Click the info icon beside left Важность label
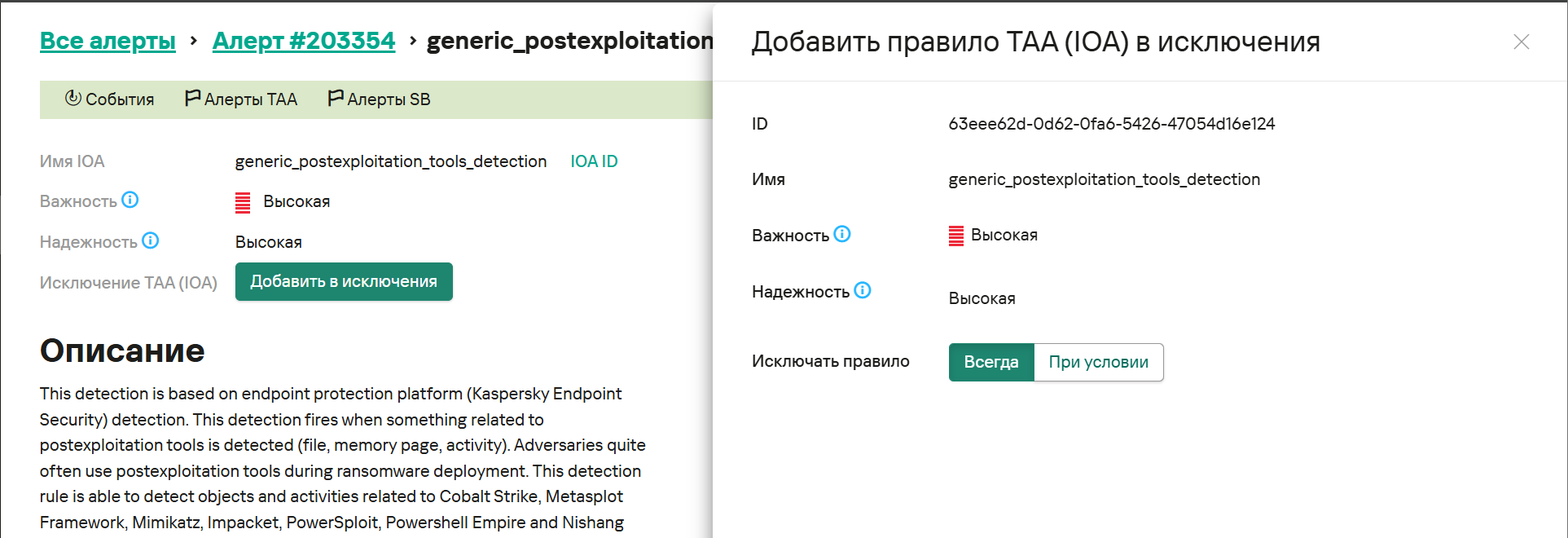Image resolution: width=1568 pixels, height=538 pixels. click(x=130, y=200)
